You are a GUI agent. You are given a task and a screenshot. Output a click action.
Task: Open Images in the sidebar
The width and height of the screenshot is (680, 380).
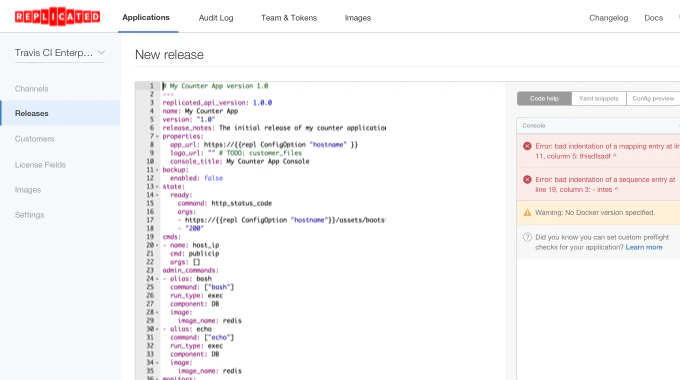[28, 190]
